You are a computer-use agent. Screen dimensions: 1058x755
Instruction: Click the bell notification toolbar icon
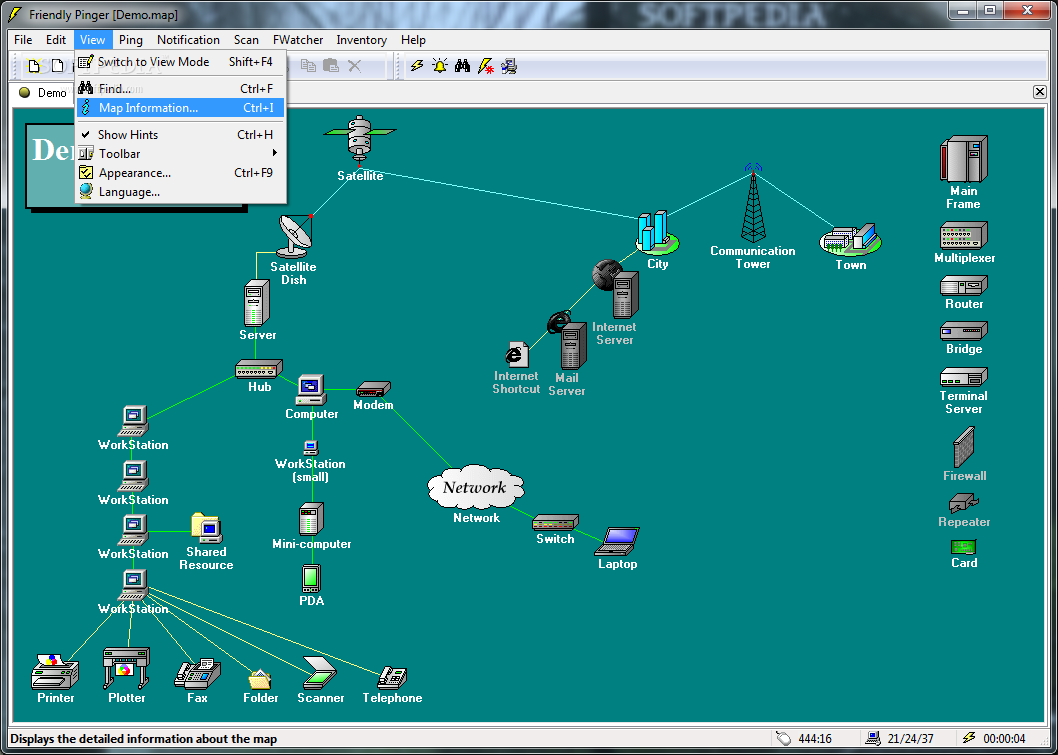[x=440, y=65]
